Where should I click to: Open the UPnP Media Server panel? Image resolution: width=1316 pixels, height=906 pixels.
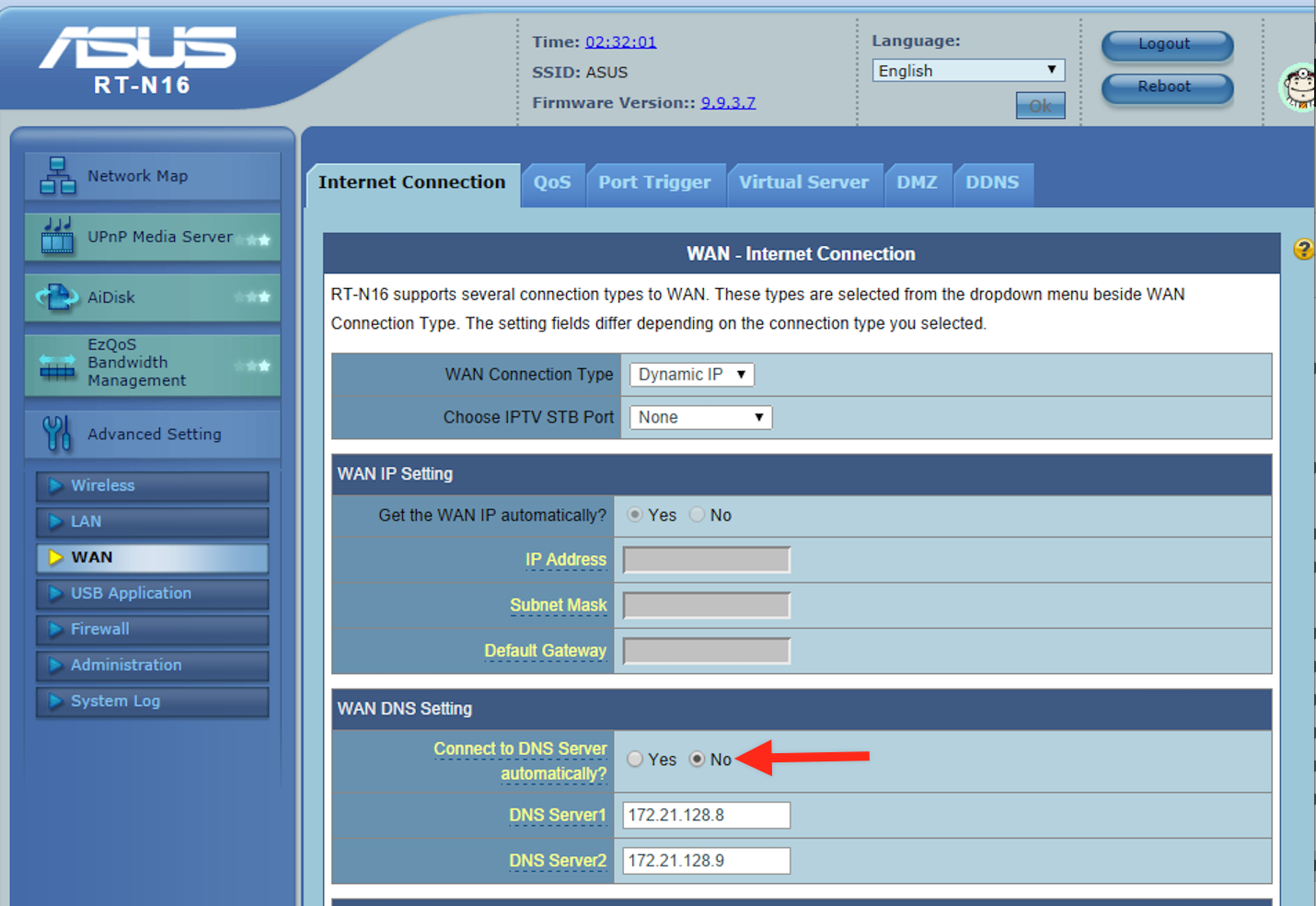153,237
